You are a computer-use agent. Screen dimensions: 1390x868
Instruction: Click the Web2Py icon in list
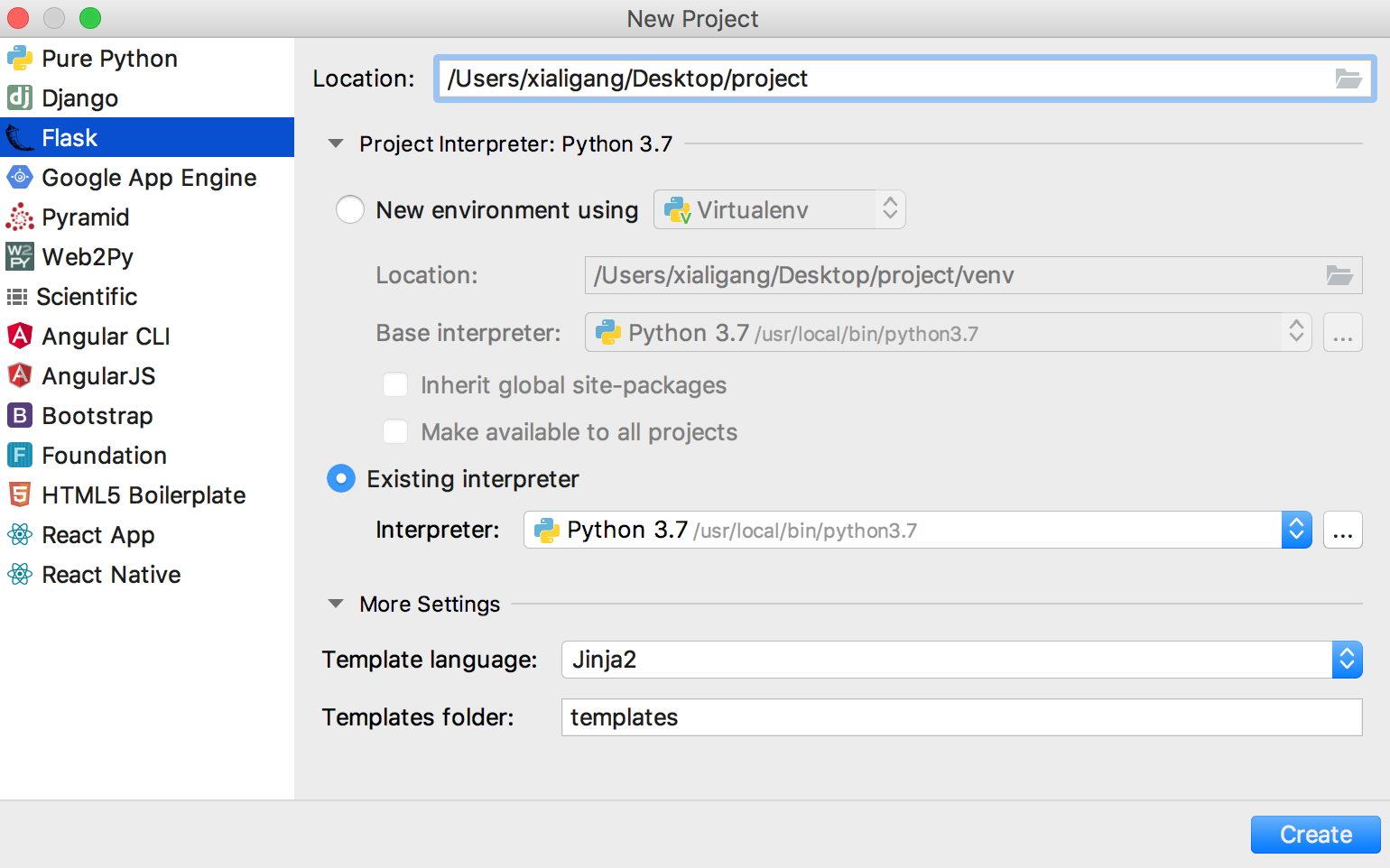coord(20,257)
